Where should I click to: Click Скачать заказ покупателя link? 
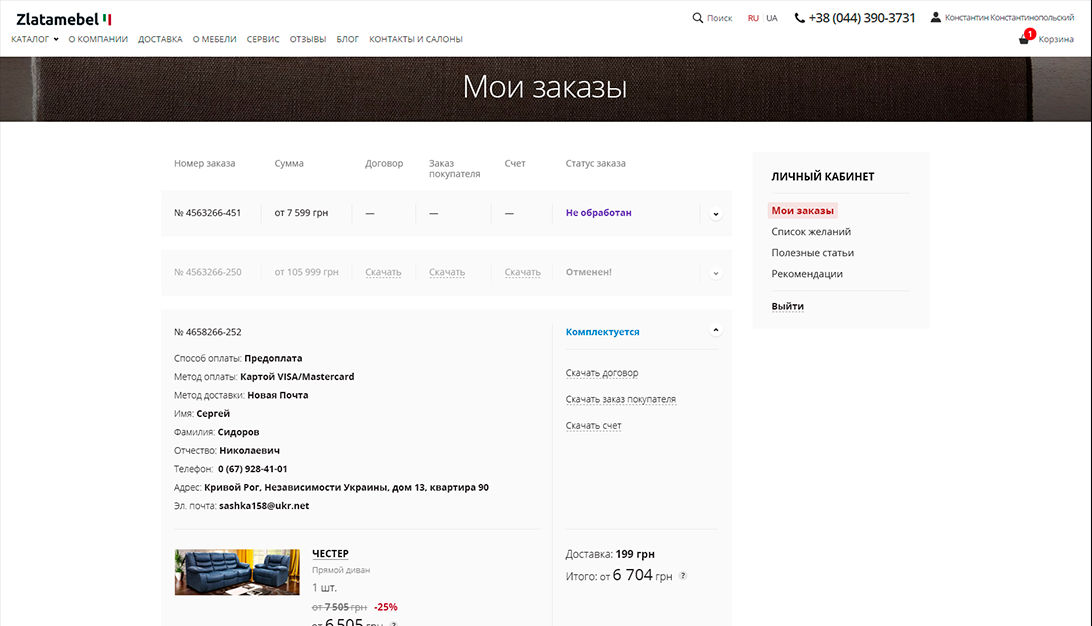click(620, 400)
